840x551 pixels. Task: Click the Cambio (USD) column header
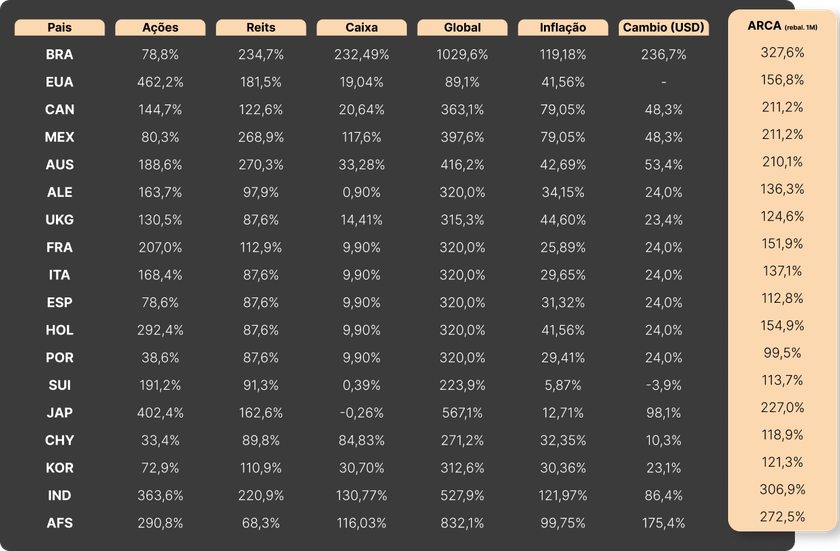coord(664,28)
